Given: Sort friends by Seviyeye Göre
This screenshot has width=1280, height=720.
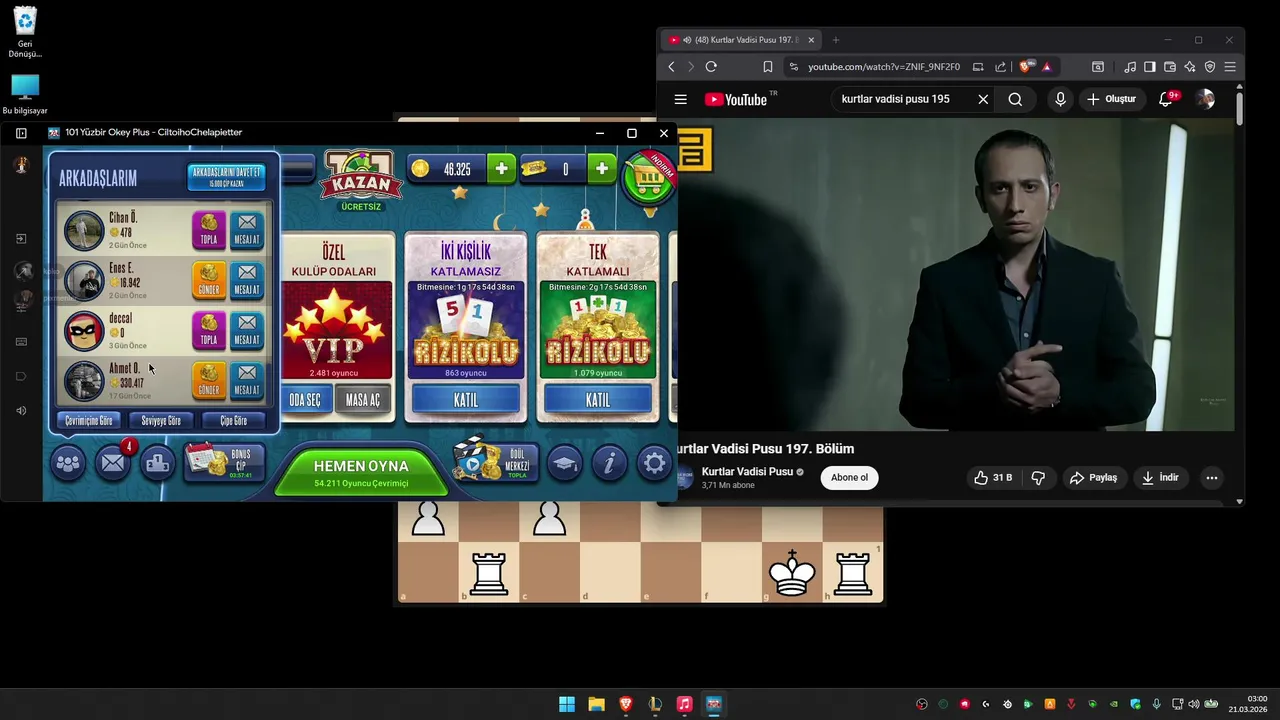Looking at the screenshot, I should [x=161, y=421].
